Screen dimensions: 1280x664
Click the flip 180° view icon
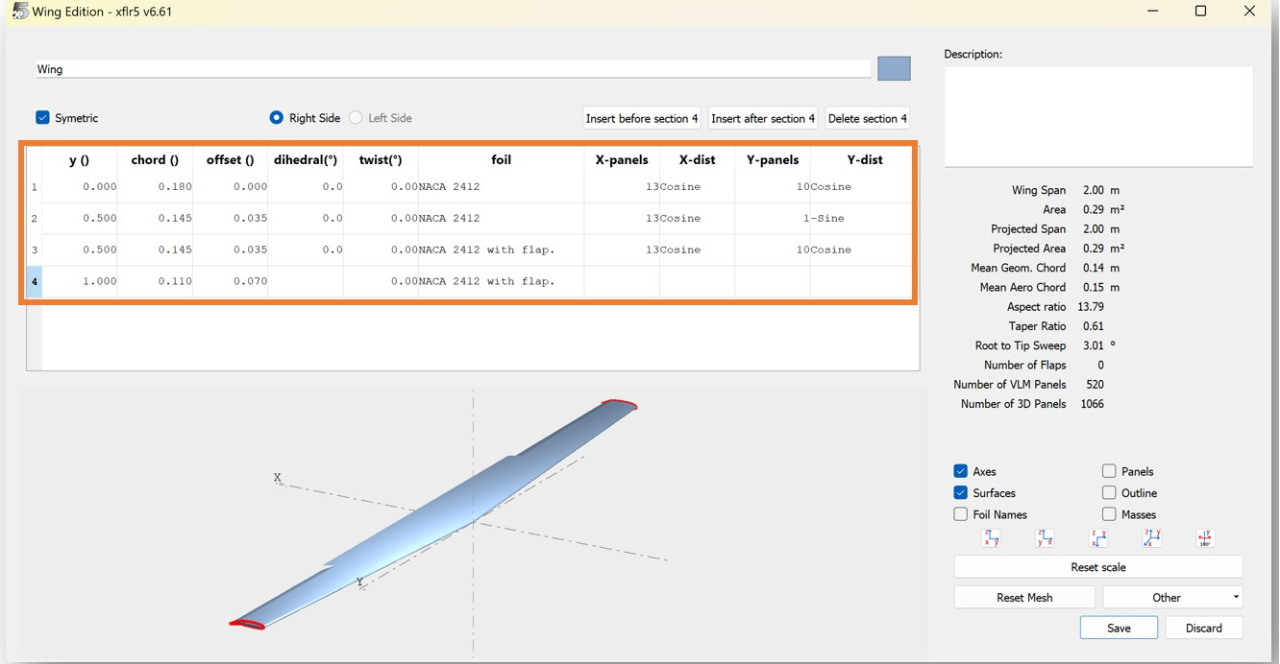point(1205,539)
